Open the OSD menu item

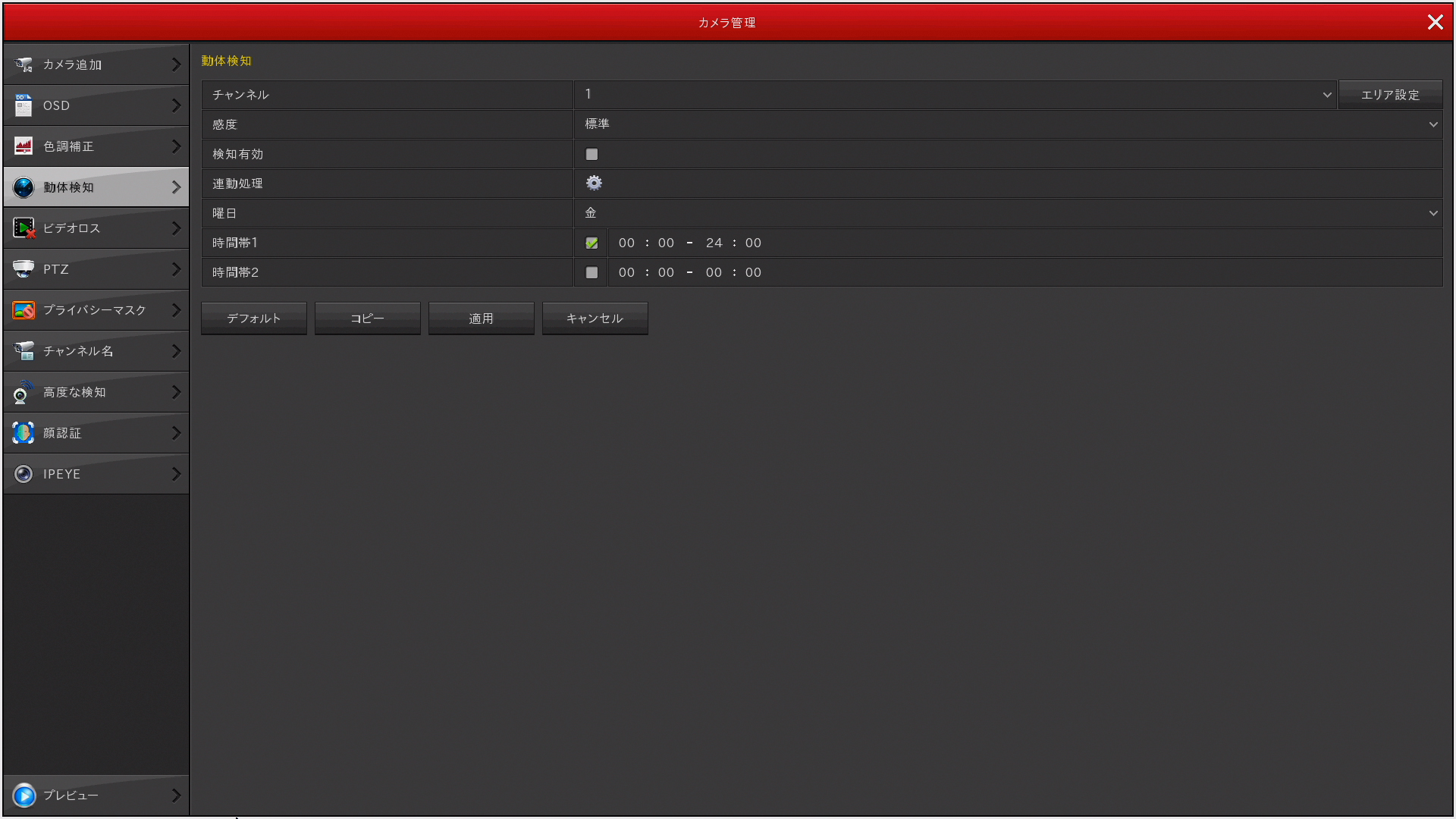96,105
